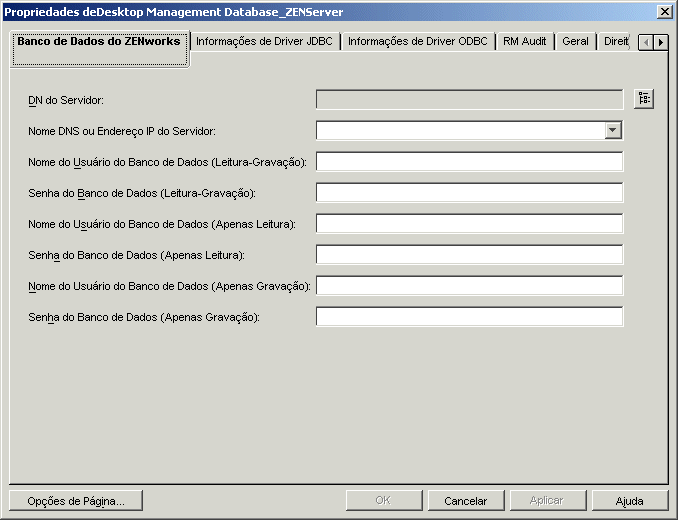This screenshot has height=520, width=678.
Task: Click the 'Nome DNS ou Endereço IP do Servidor:' label
Action: pyautogui.click(x=122, y=131)
